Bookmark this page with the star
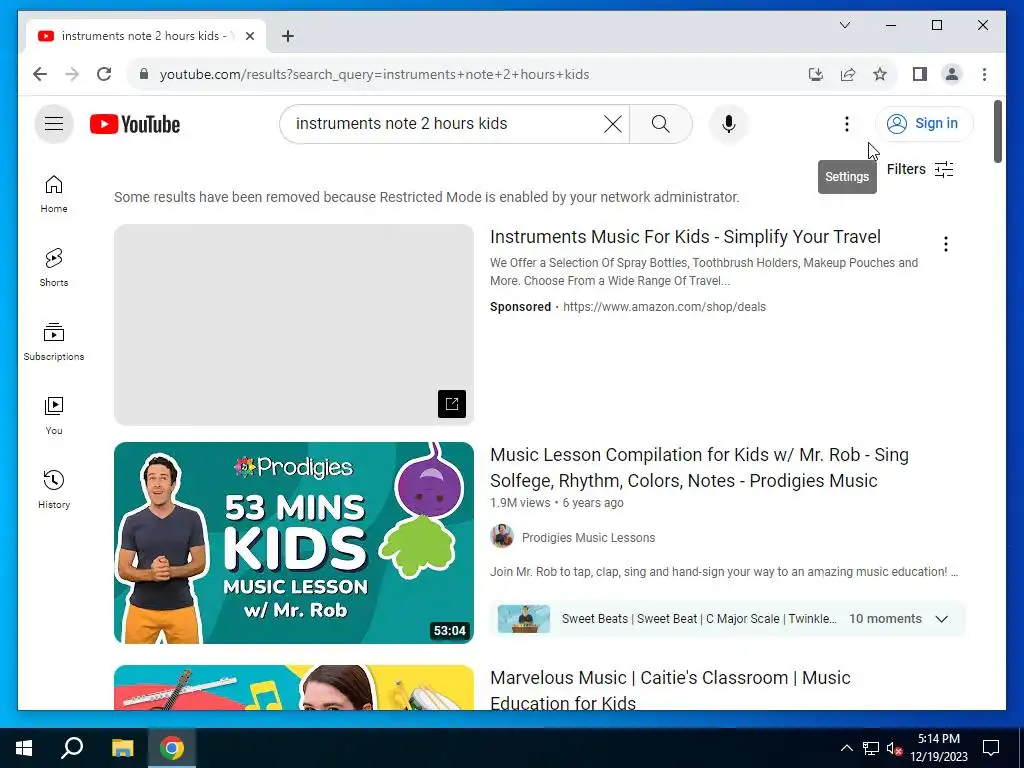Viewport: 1024px width, 768px height. pos(880,74)
